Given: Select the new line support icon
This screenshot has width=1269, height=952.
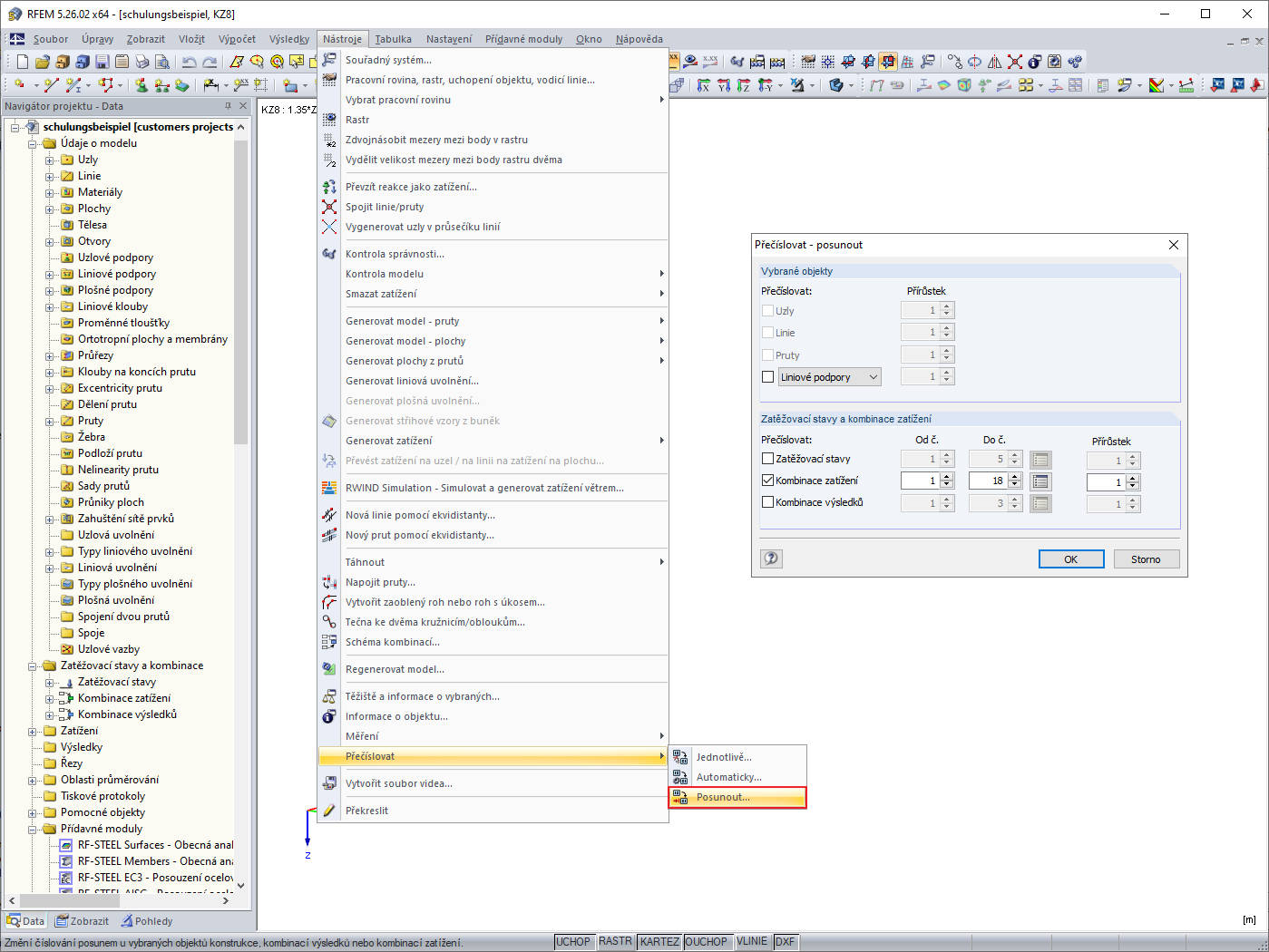Looking at the screenshot, I should tap(162, 85).
